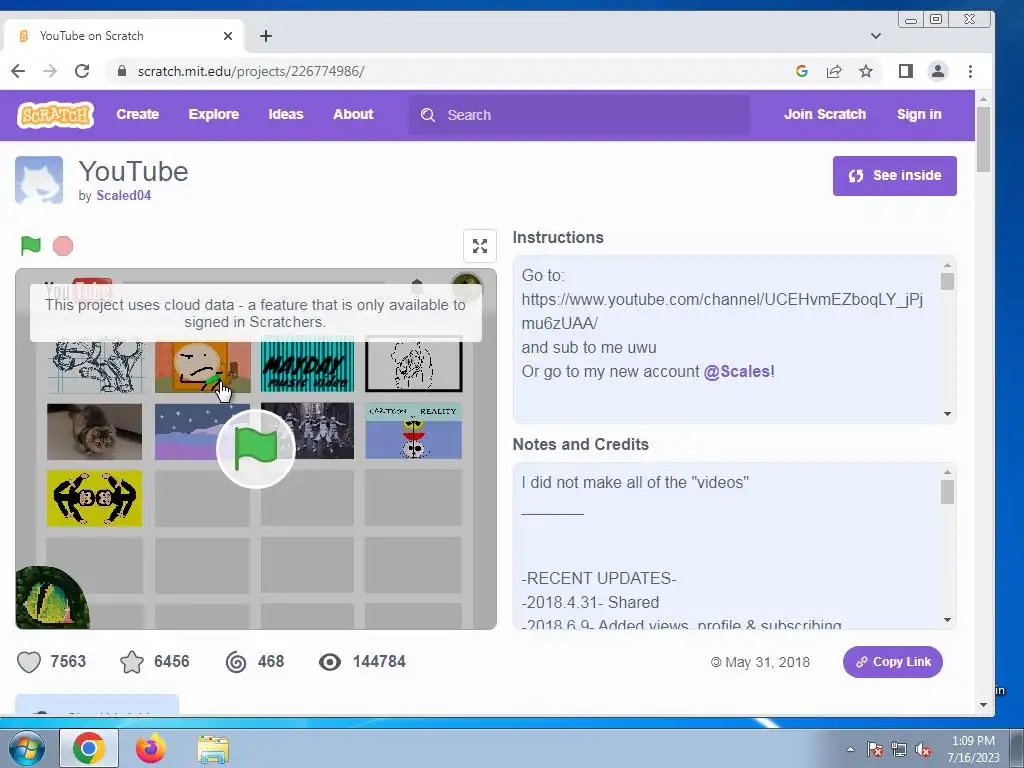
Task: Share this page icon
Action: [x=834, y=71]
